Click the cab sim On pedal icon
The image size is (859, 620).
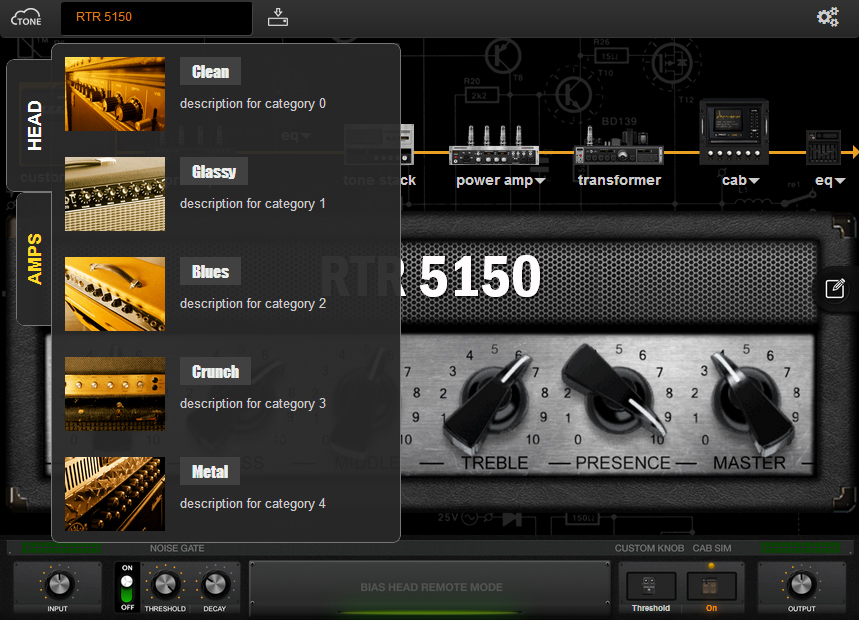click(711, 586)
